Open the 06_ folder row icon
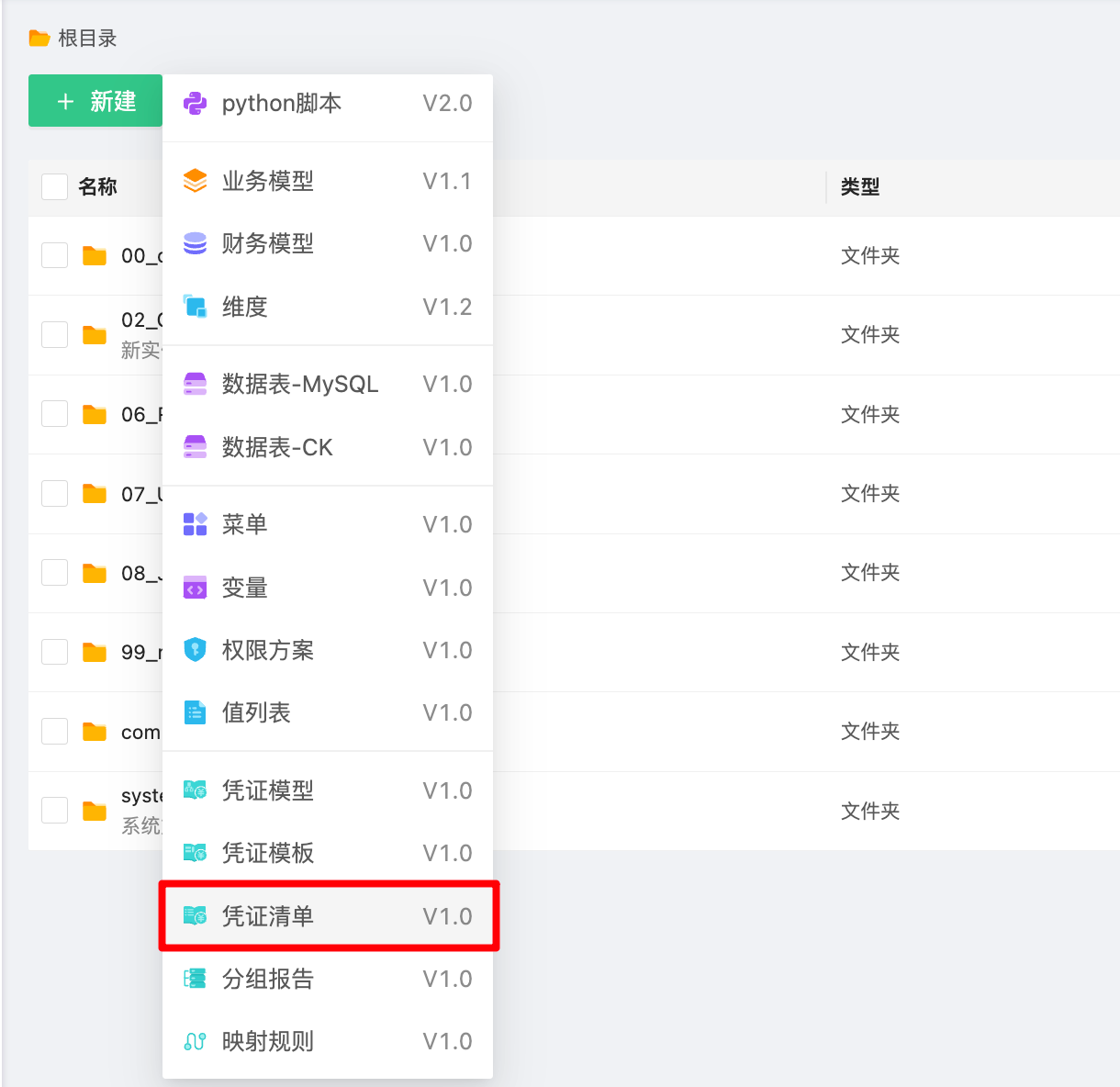 (95, 415)
